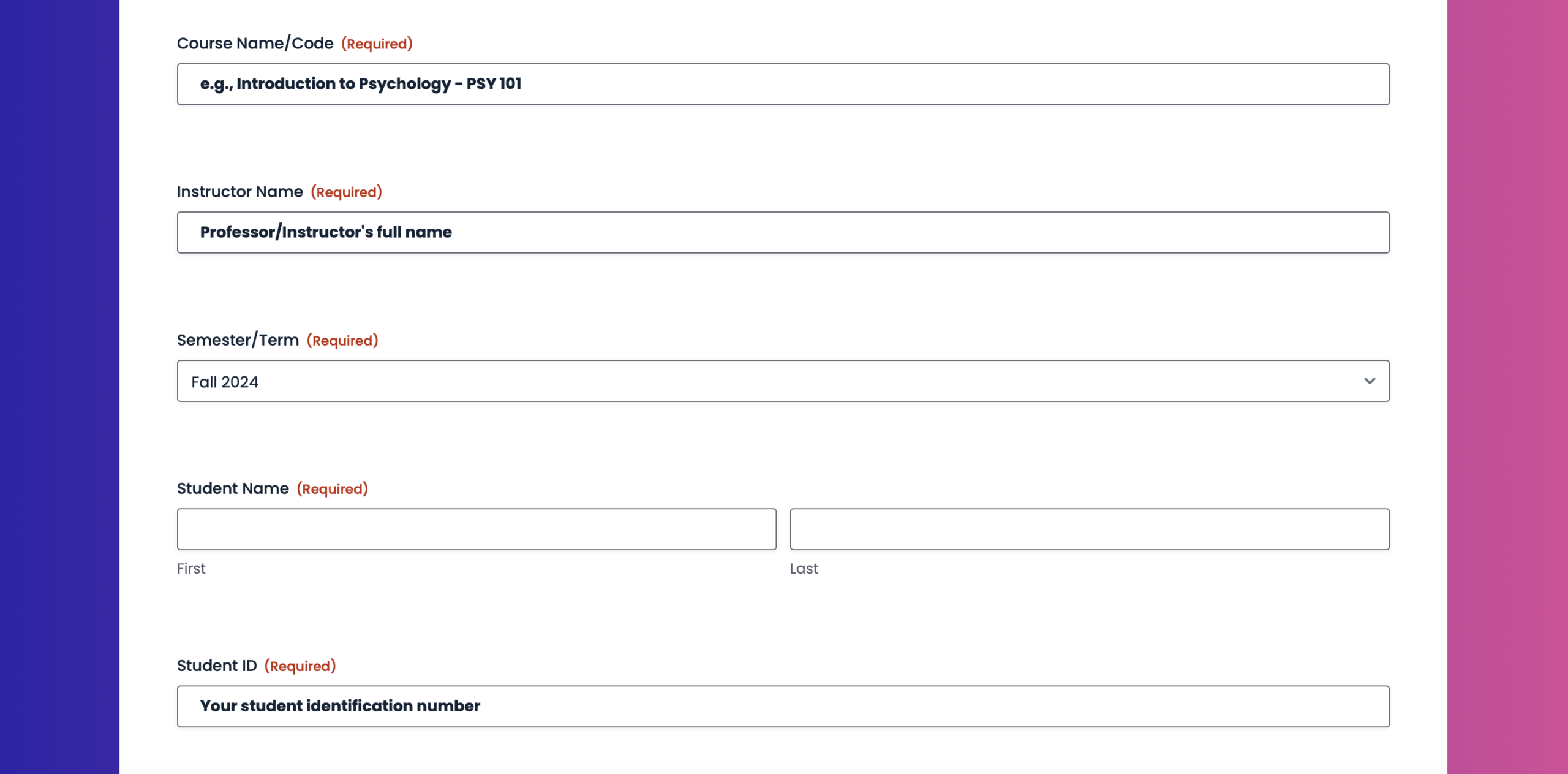The width and height of the screenshot is (1568, 774).
Task: Click Required marker beside Course Name/Code
Action: point(377,44)
